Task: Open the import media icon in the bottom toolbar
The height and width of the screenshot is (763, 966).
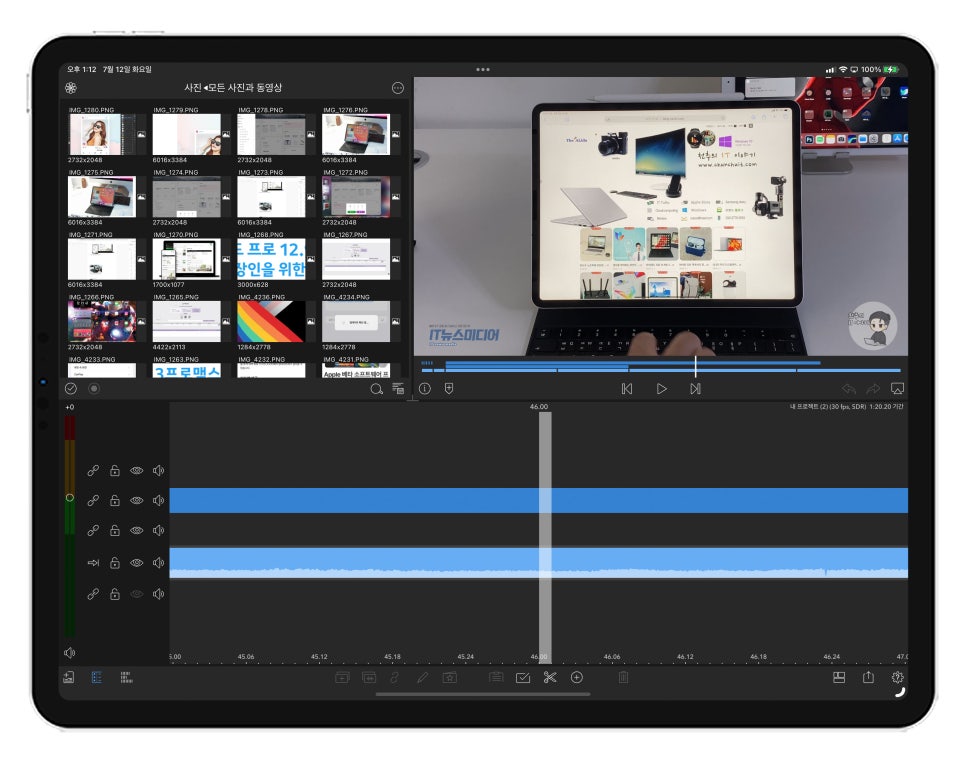Action: click(68, 677)
